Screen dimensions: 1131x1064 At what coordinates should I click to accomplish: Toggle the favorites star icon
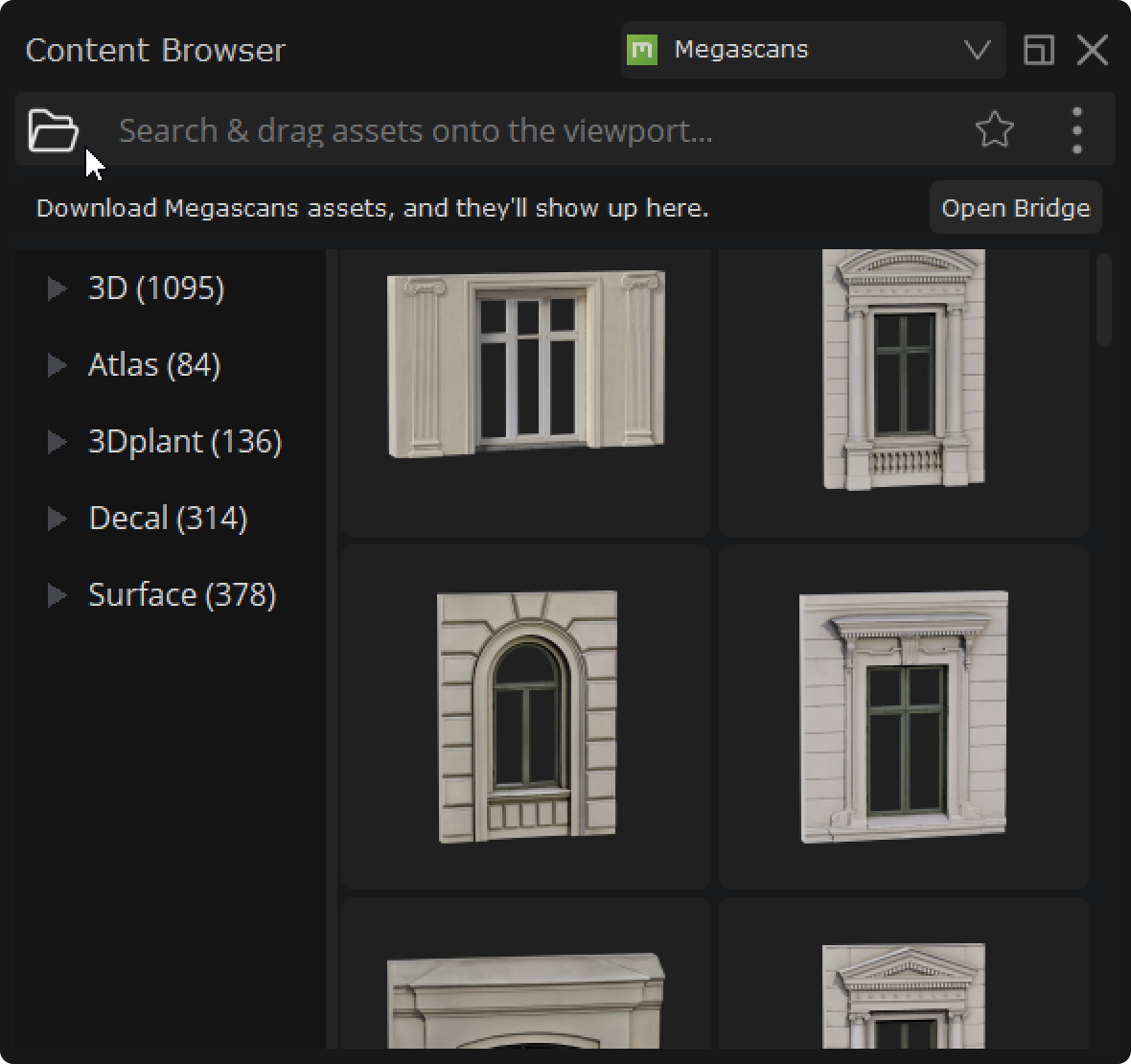coord(994,129)
